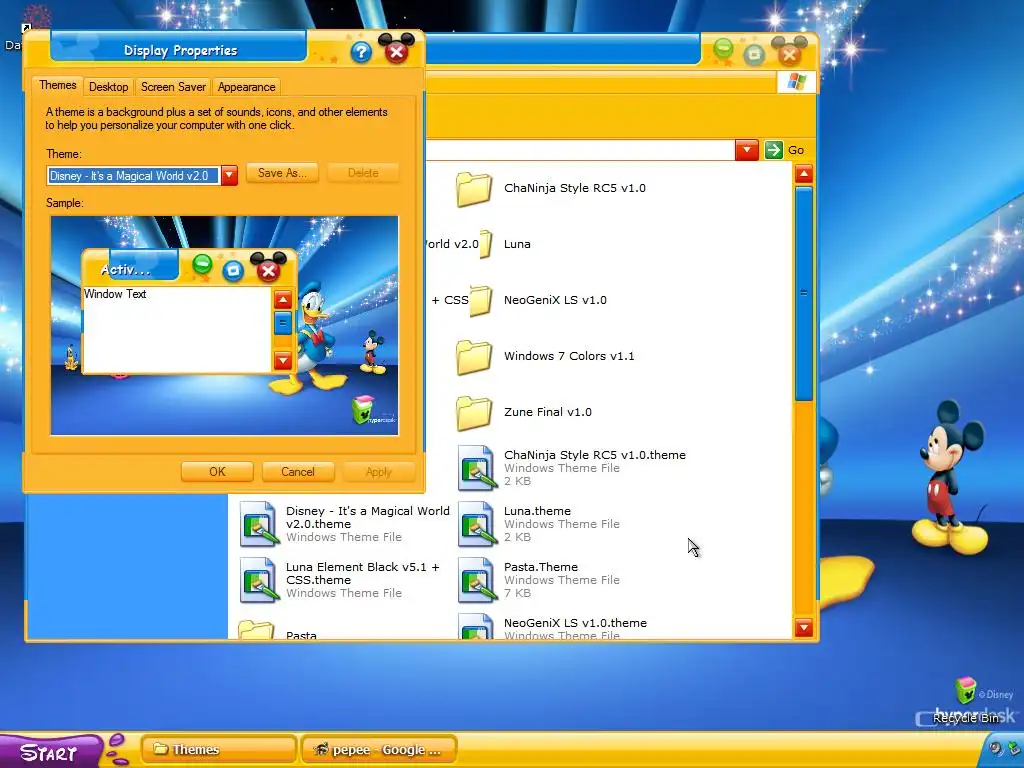Maximize the Themes explorer window
Screen dimensions: 1024x768
click(x=754, y=55)
